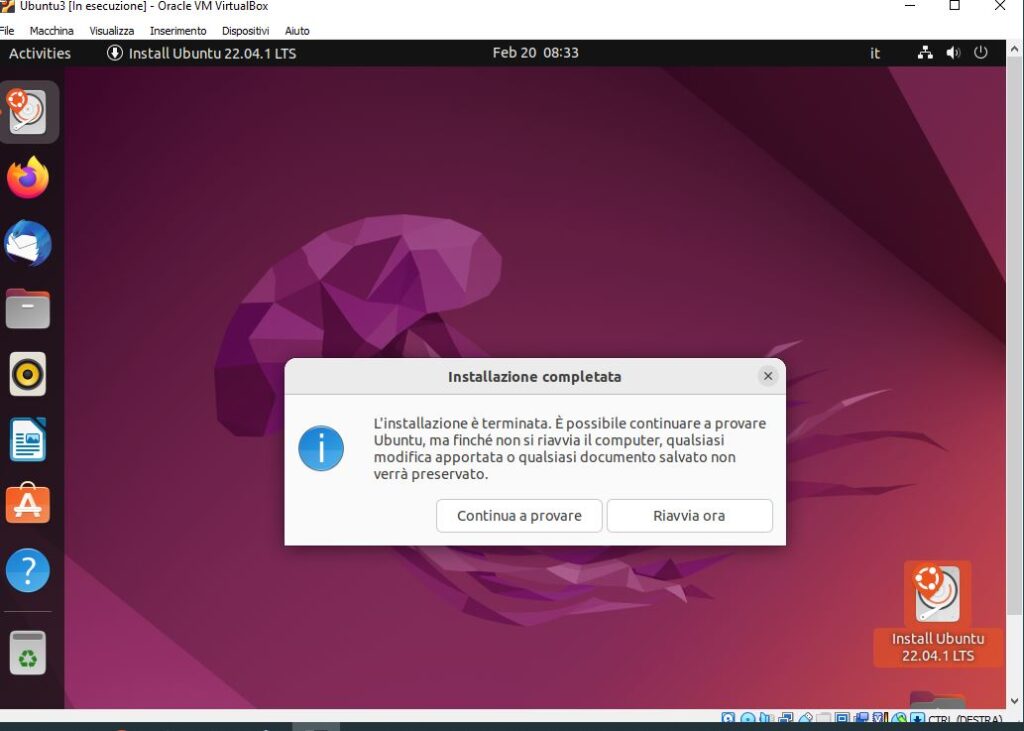Open Ubuntu Software from the dock
This screenshot has width=1024, height=731.
click(x=27, y=504)
